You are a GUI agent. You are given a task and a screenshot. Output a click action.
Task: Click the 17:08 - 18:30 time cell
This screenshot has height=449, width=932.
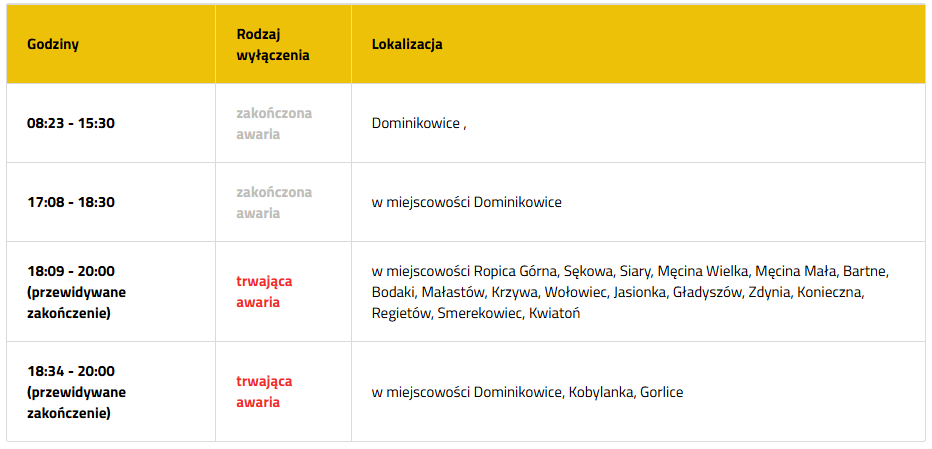click(71, 202)
